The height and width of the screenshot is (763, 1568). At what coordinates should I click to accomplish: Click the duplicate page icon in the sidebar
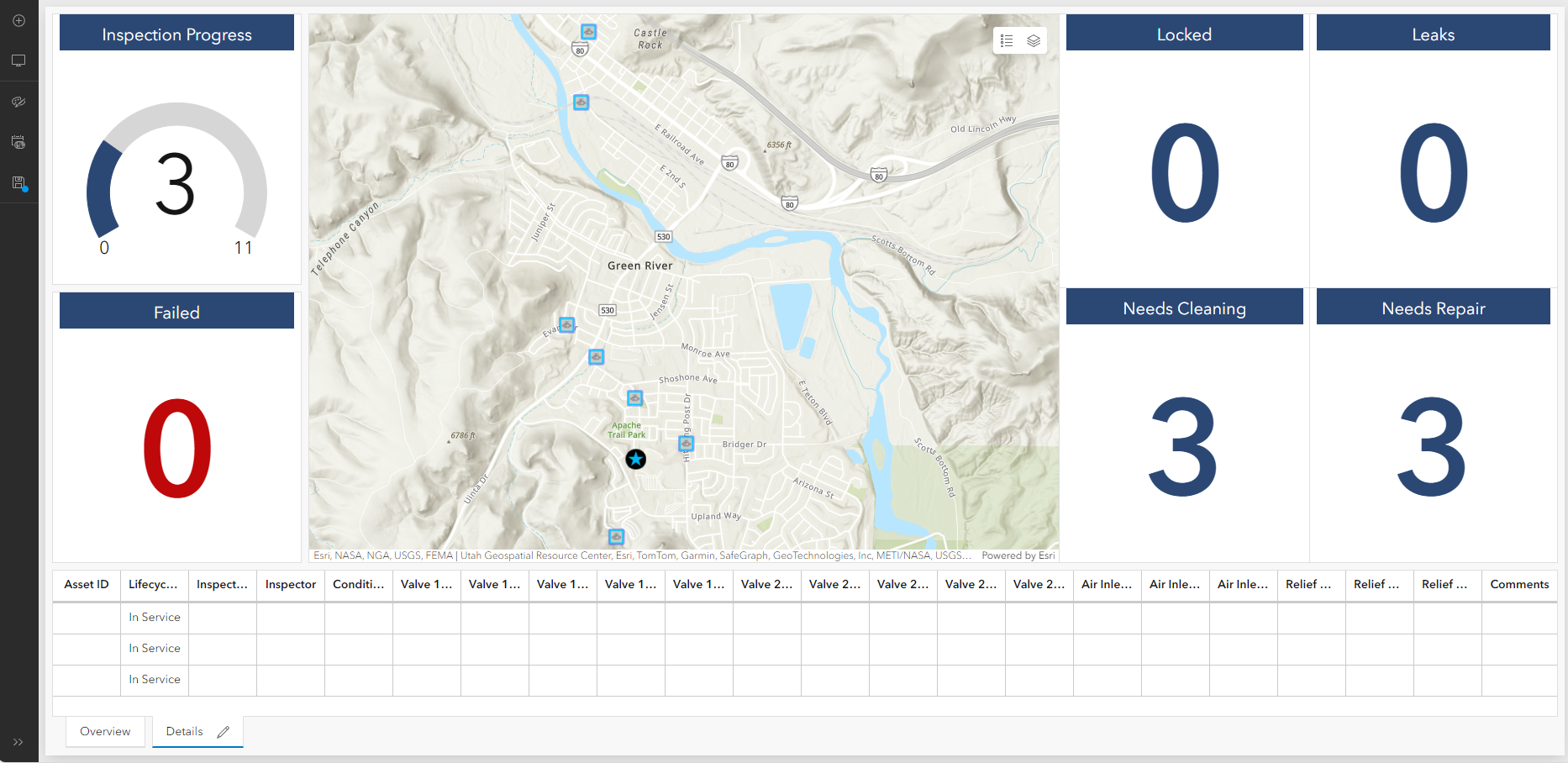click(18, 142)
